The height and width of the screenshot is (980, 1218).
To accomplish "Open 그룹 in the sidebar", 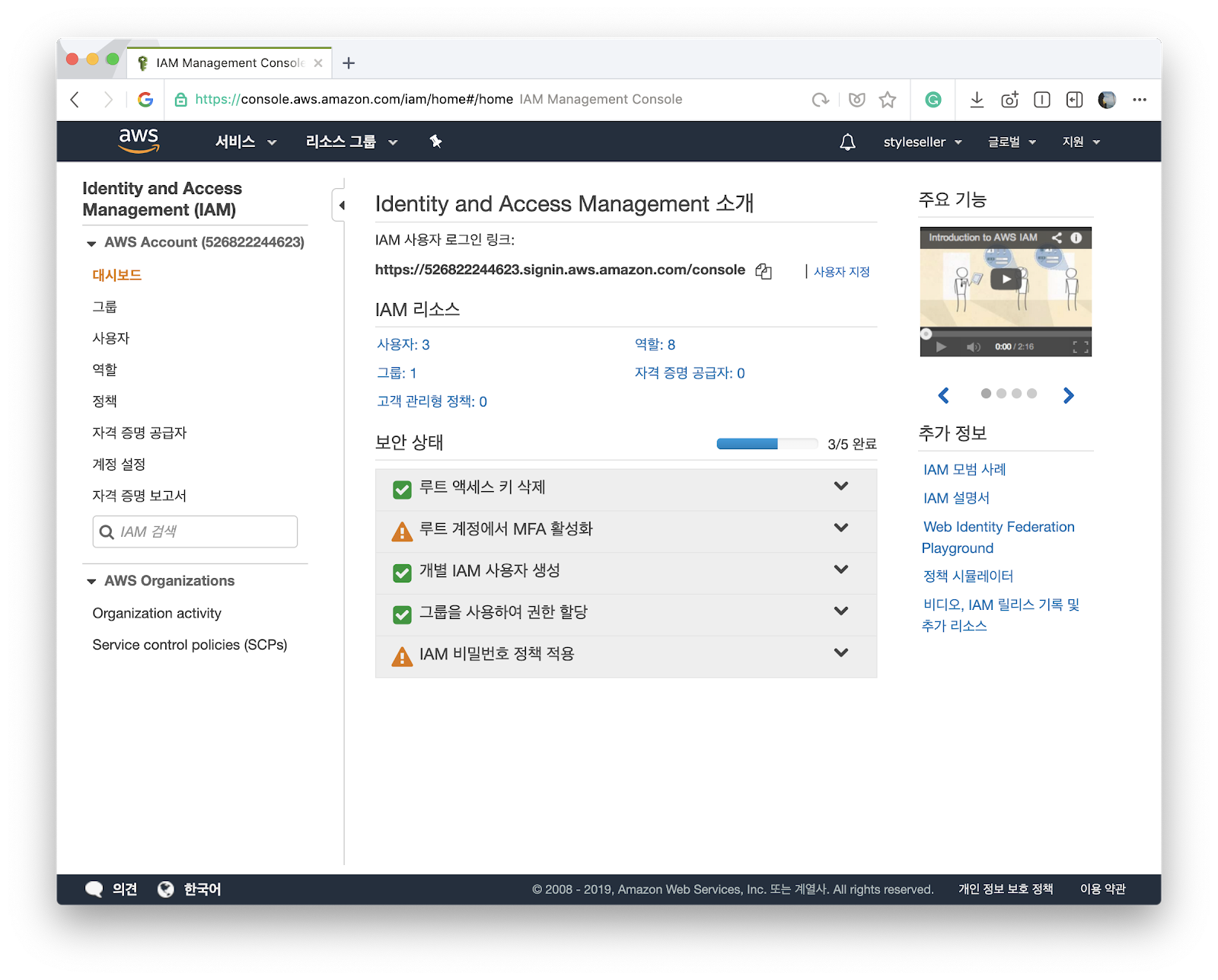I will point(105,308).
